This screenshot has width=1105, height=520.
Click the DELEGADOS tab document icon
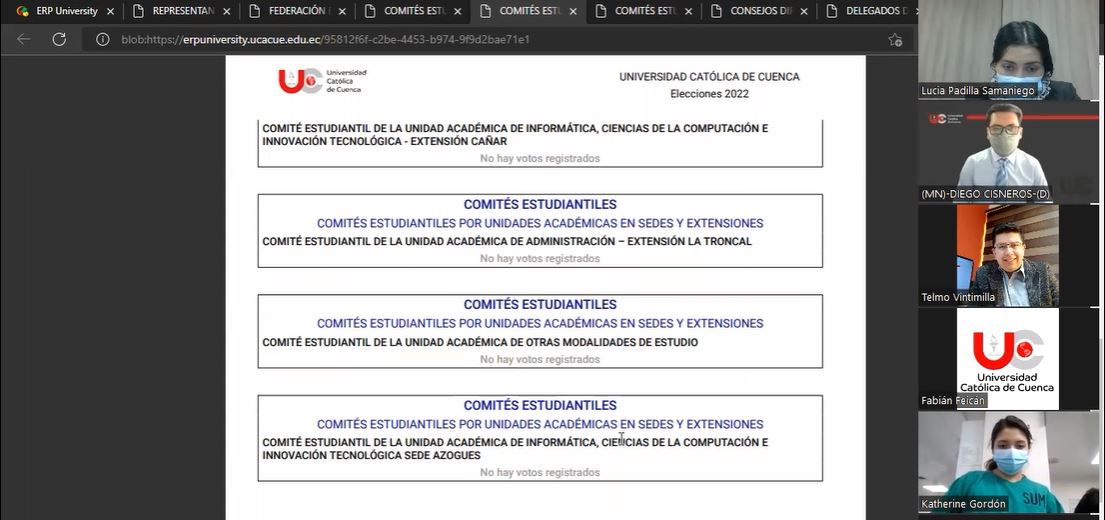pyautogui.click(x=832, y=11)
